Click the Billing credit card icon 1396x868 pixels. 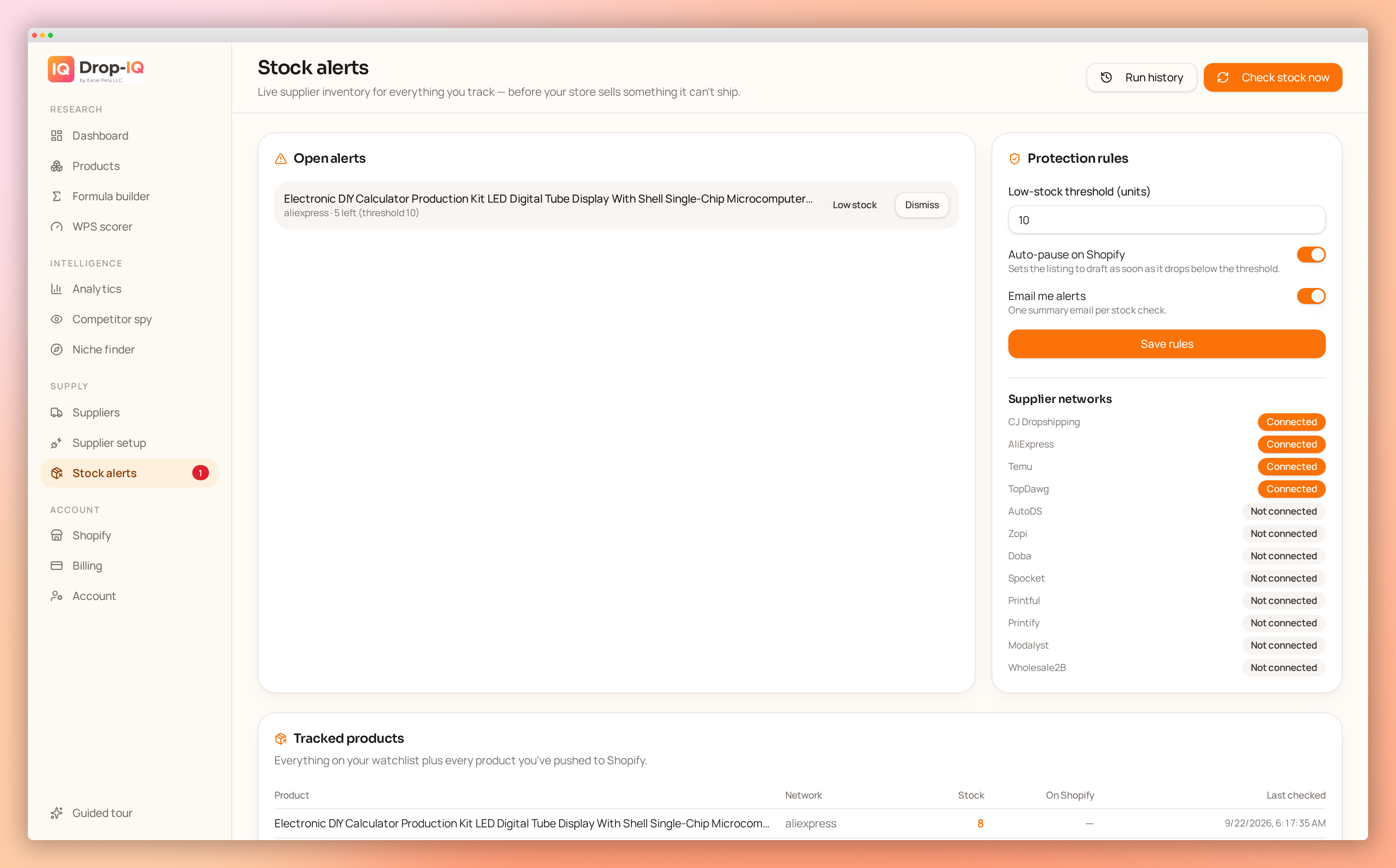(56, 566)
